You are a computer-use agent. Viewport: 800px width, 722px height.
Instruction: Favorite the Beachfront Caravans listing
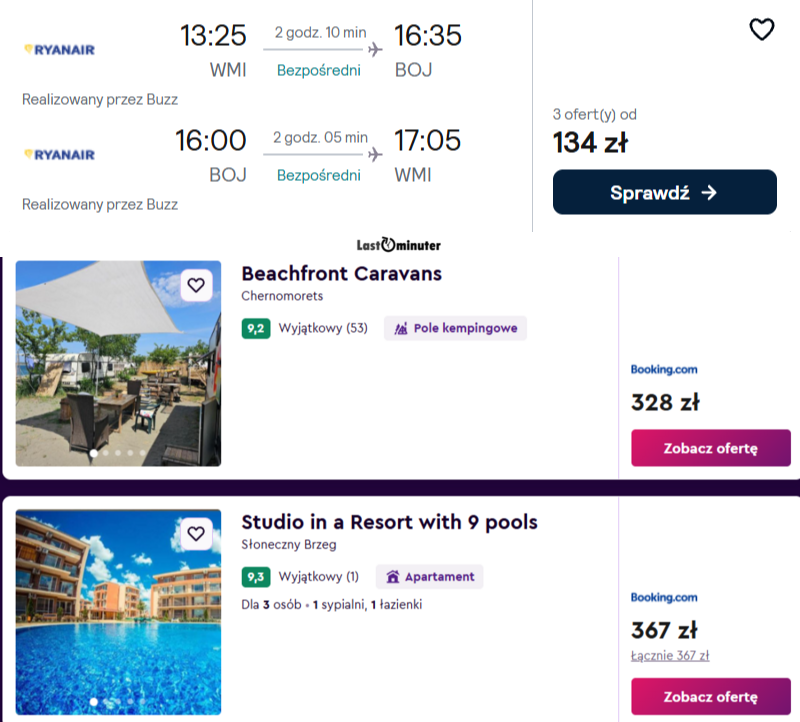196,285
